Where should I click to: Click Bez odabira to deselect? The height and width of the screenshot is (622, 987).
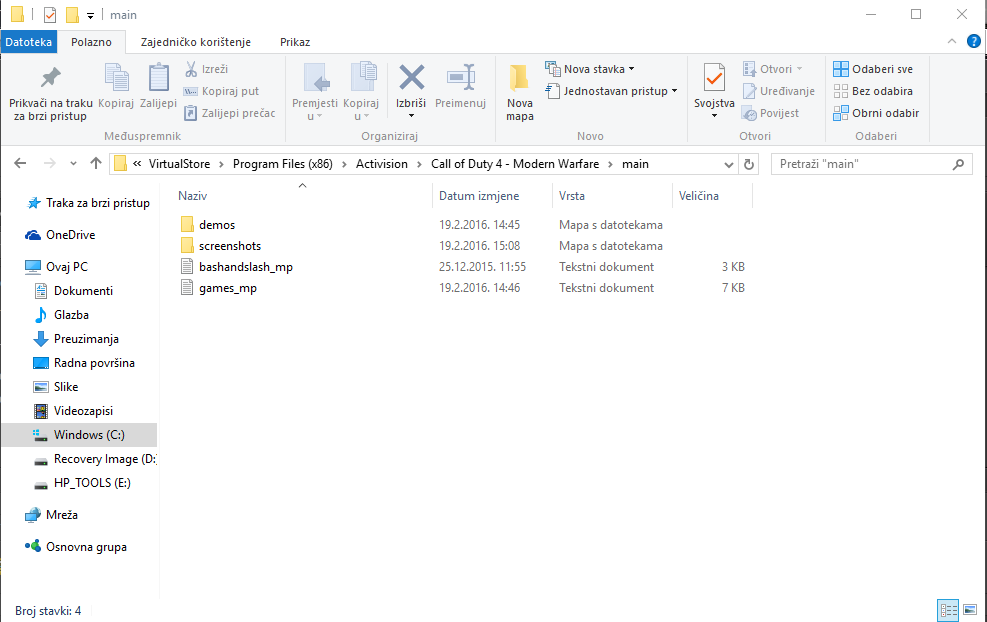point(873,91)
